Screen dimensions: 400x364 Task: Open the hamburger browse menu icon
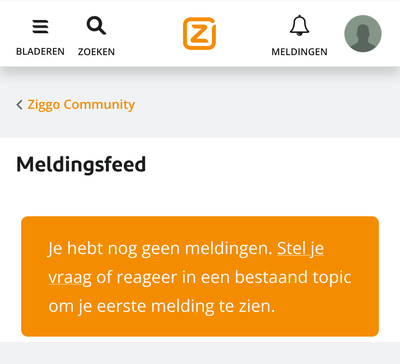pos(40,27)
